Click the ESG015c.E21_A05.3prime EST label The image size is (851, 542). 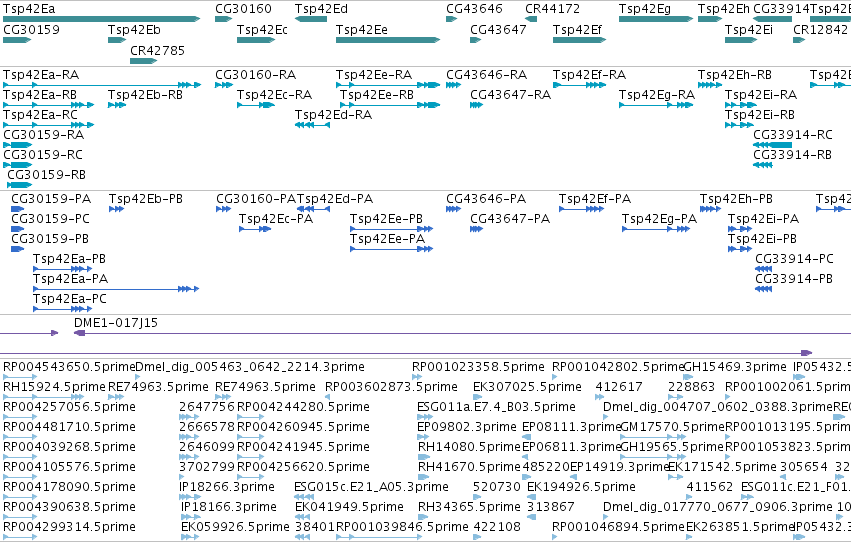372,487
